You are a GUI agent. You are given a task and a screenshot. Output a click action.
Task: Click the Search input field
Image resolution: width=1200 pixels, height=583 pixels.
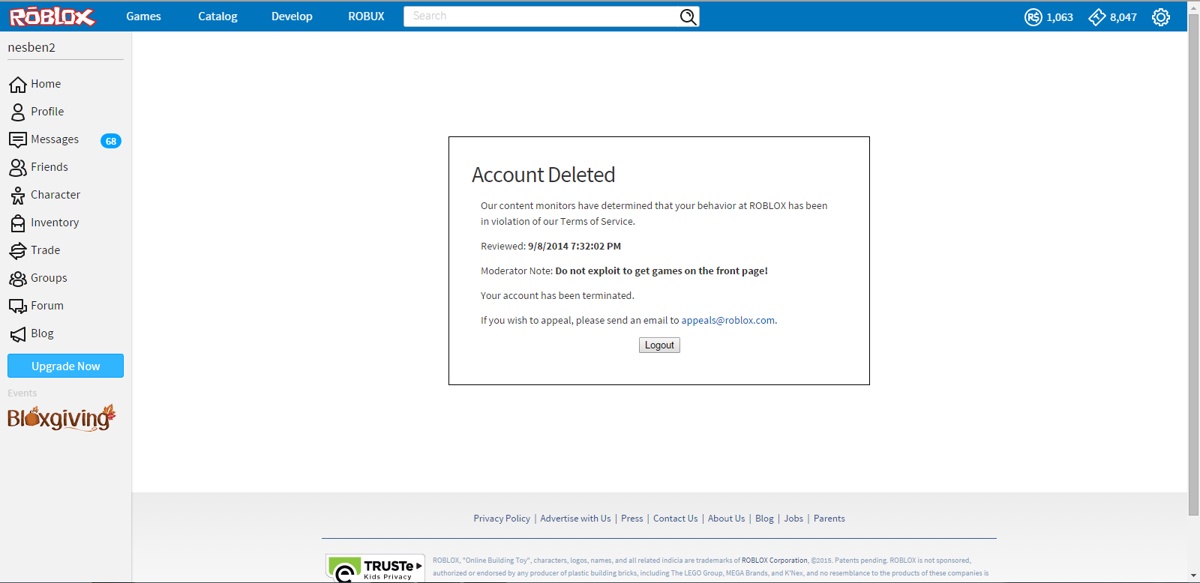click(x=541, y=16)
